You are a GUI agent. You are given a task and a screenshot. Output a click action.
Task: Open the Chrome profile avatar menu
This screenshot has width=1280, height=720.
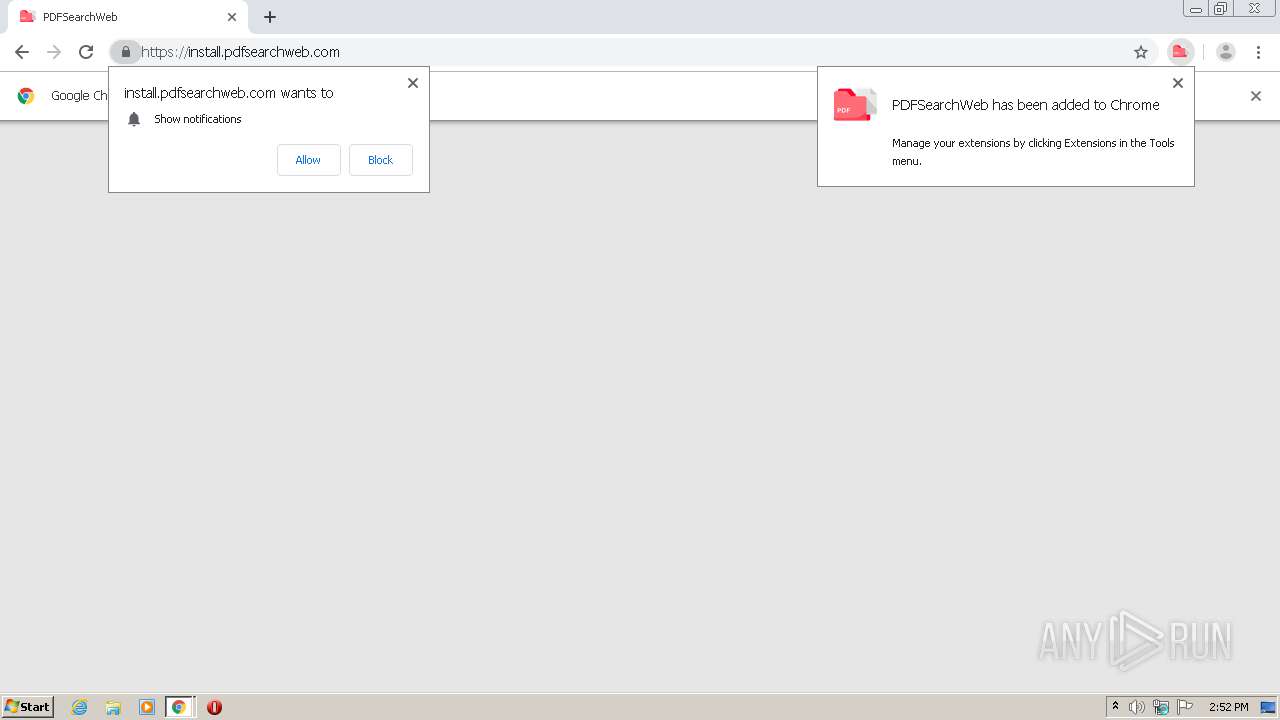(1226, 52)
